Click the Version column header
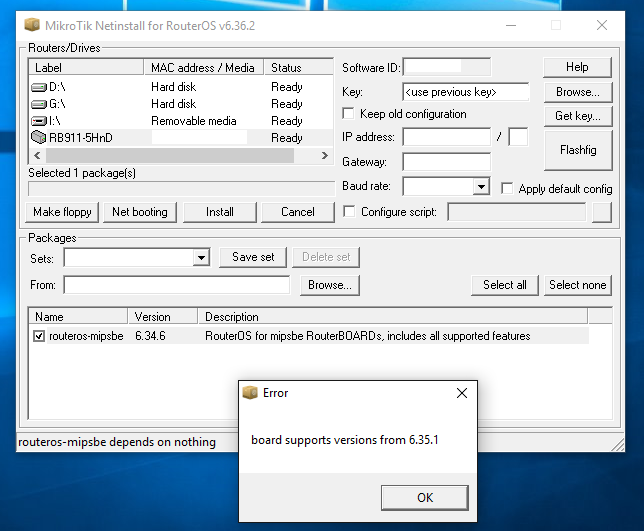This screenshot has width=644, height=531. [163, 317]
